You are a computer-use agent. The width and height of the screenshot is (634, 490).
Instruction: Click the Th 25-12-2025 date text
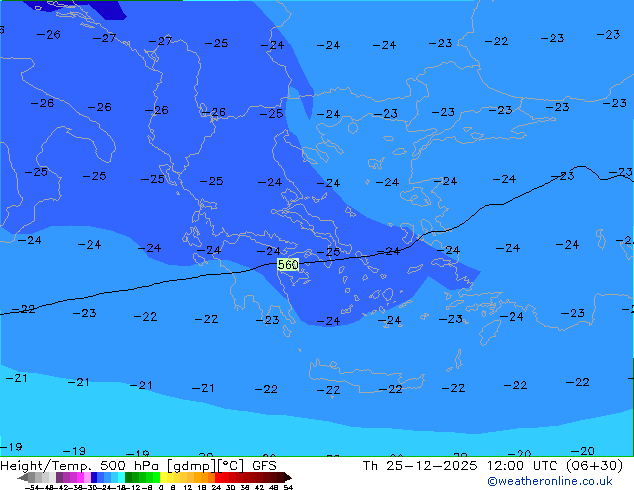420,466
